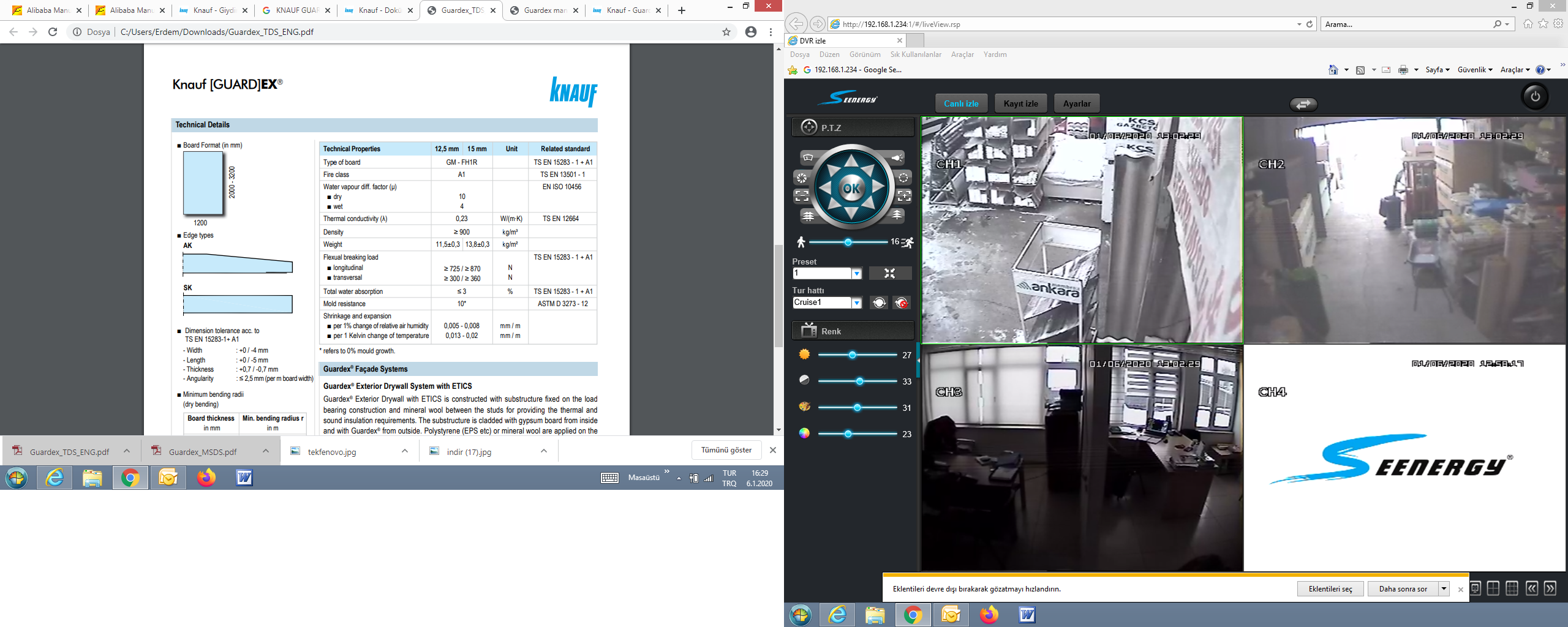Viewport: 1568px width, 627px height.
Task: Open the Preset number dropdown
Action: pyautogui.click(x=857, y=274)
